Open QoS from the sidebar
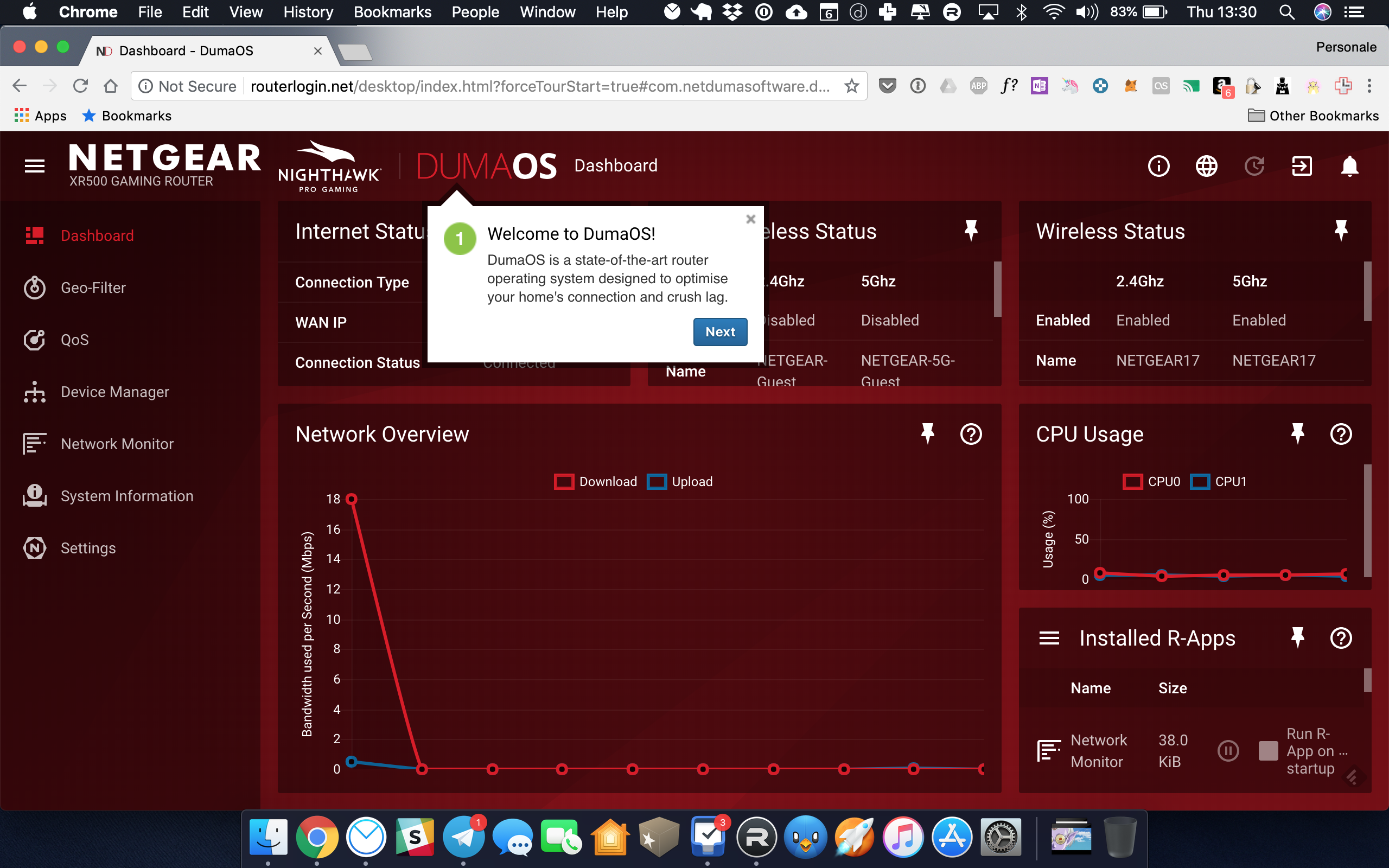Viewport: 1389px width, 868px height. [x=74, y=340]
